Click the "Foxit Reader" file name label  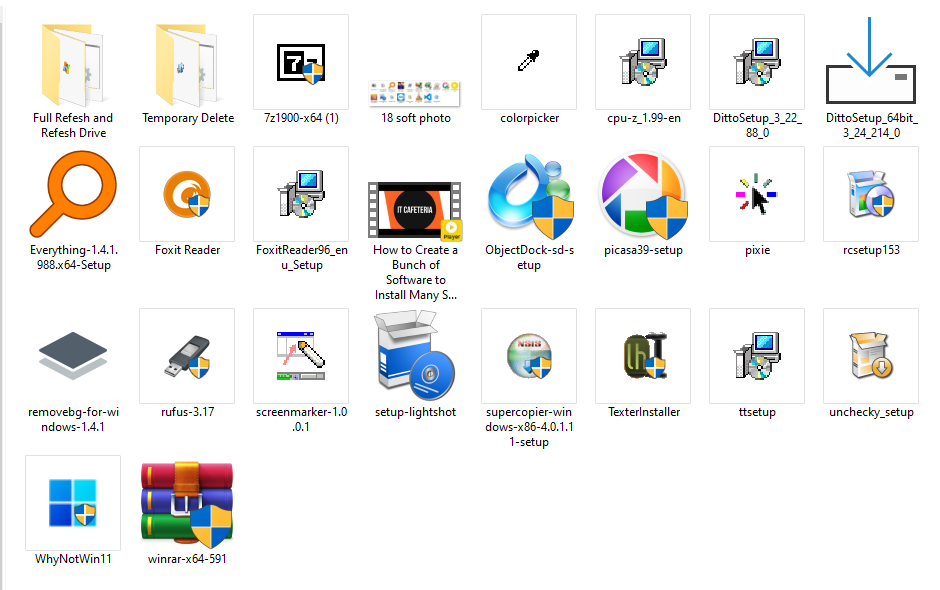187,250
